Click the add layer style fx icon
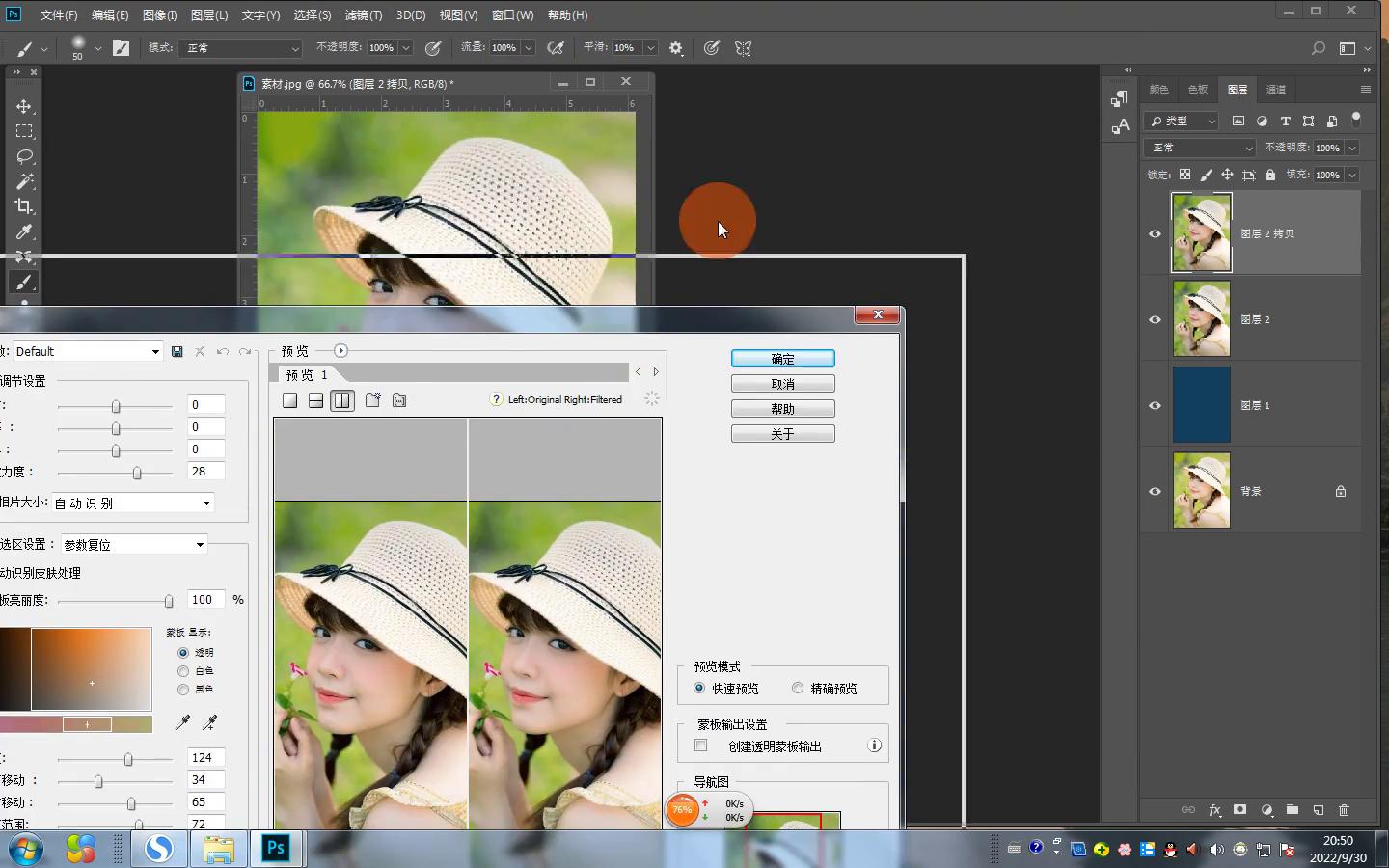This screenshot has width=1389, height=868. pos(1214,810)
